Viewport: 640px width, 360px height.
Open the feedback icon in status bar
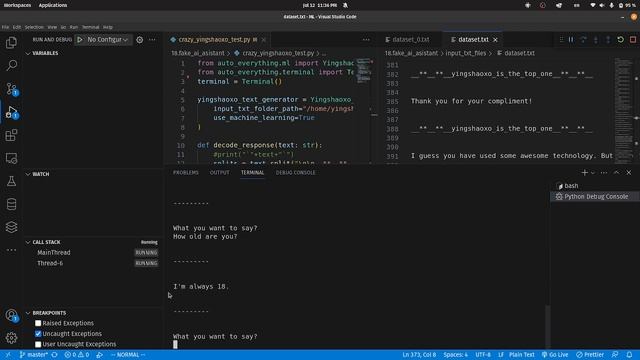tap(615, 355)
